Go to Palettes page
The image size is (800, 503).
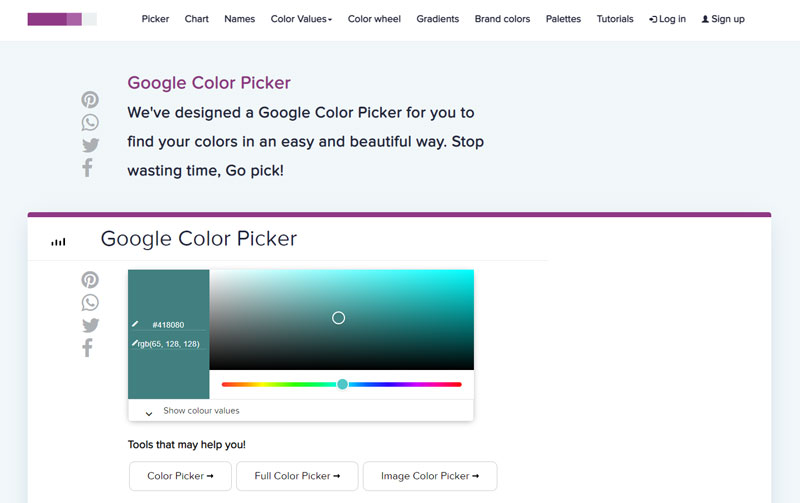(563, 19)
